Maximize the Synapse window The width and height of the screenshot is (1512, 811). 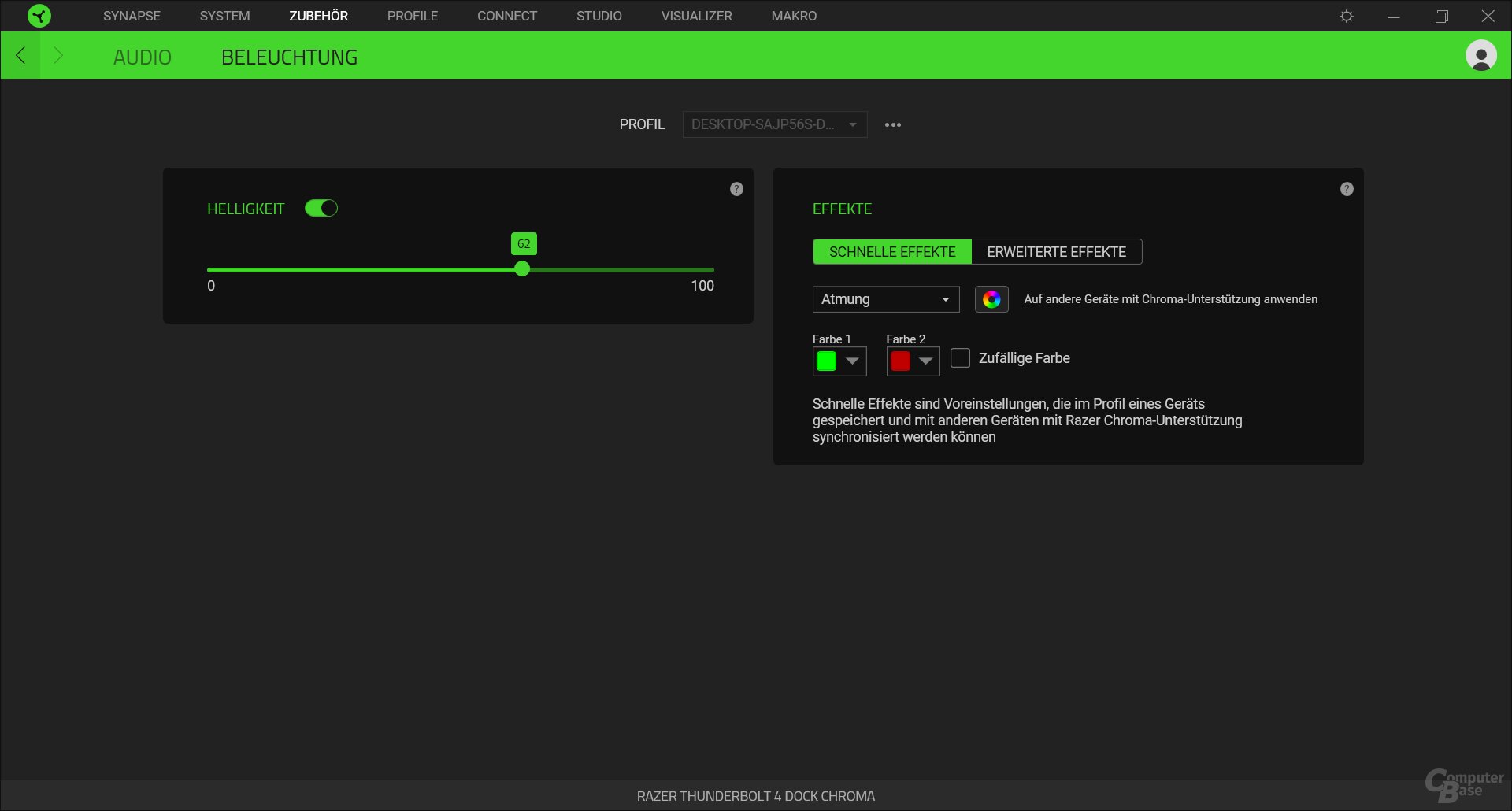tap(1441, 16)
